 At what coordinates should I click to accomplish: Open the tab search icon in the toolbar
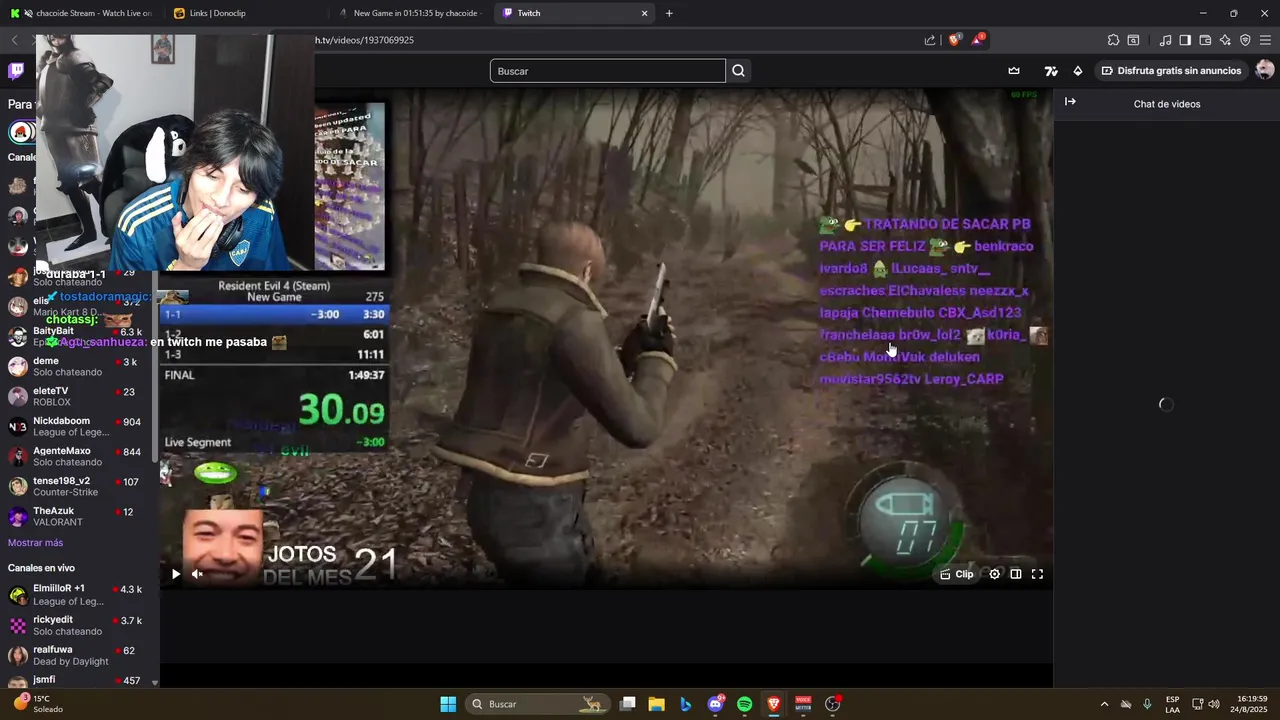click(x=1133, y=40)
